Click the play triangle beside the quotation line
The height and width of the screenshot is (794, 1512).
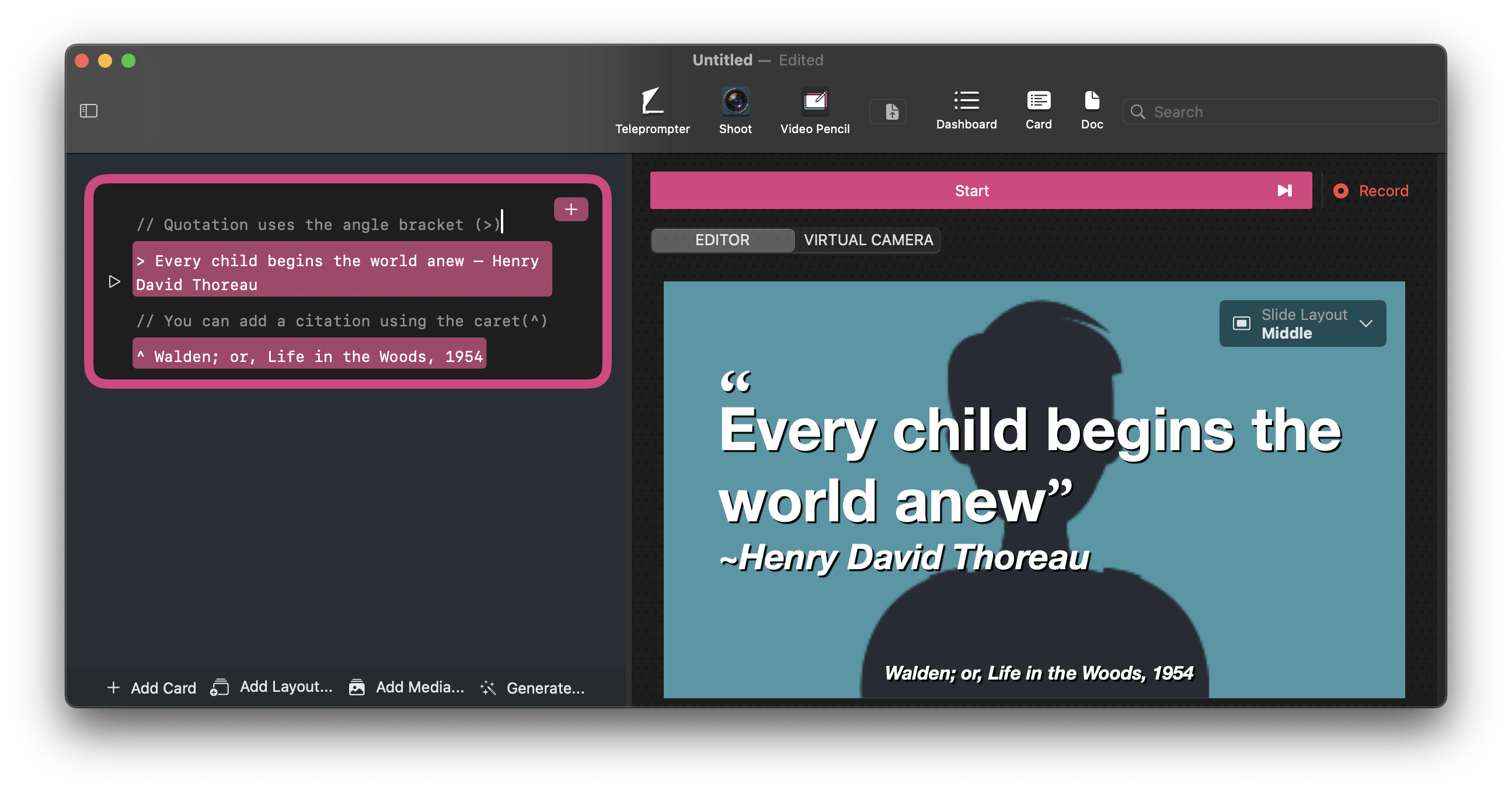[114, 281]
